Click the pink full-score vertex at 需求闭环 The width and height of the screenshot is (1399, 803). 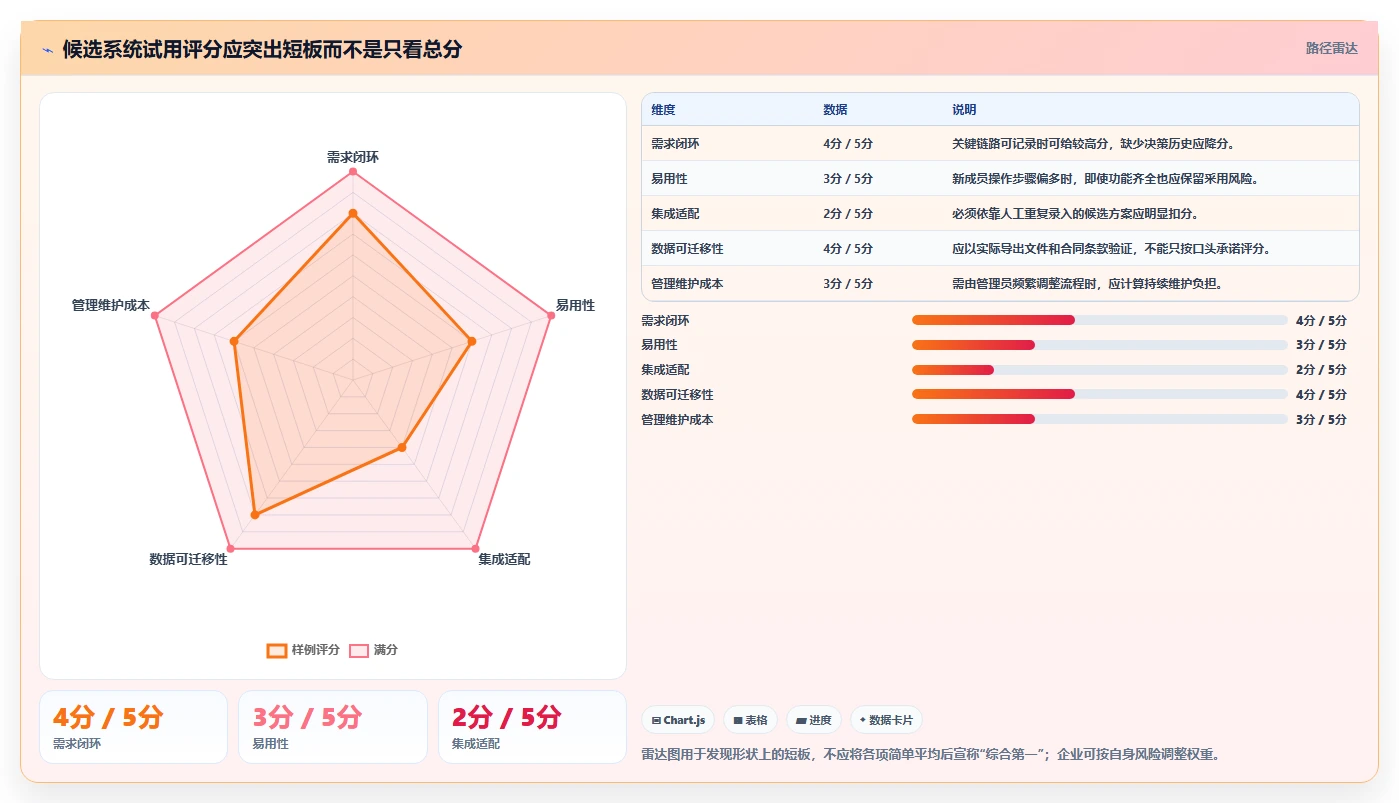tap(353, 172)
